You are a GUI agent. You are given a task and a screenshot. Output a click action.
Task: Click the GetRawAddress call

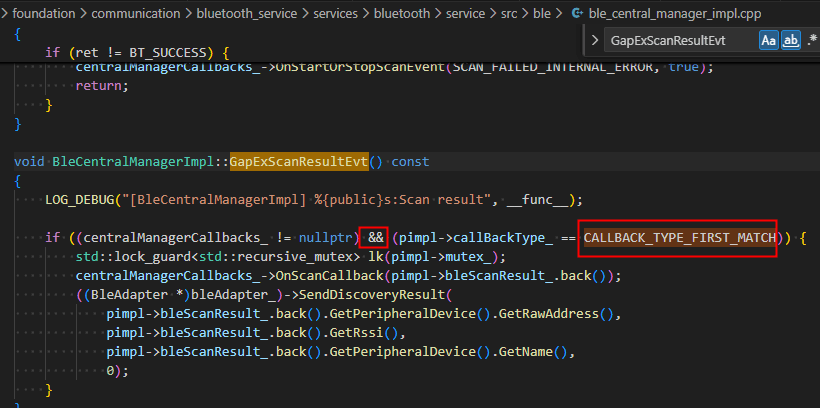tap(549, 314)
